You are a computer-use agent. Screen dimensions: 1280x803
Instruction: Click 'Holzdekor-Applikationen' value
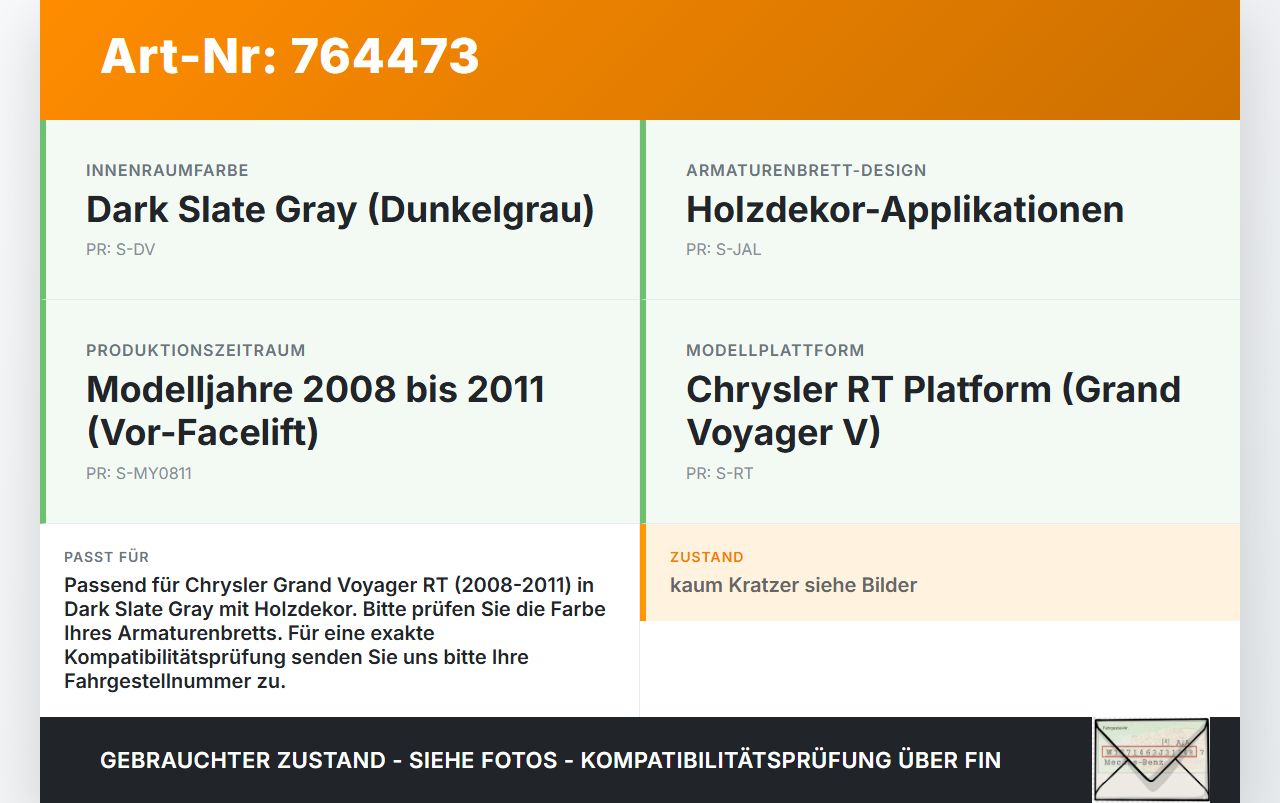tap(905, 209)
